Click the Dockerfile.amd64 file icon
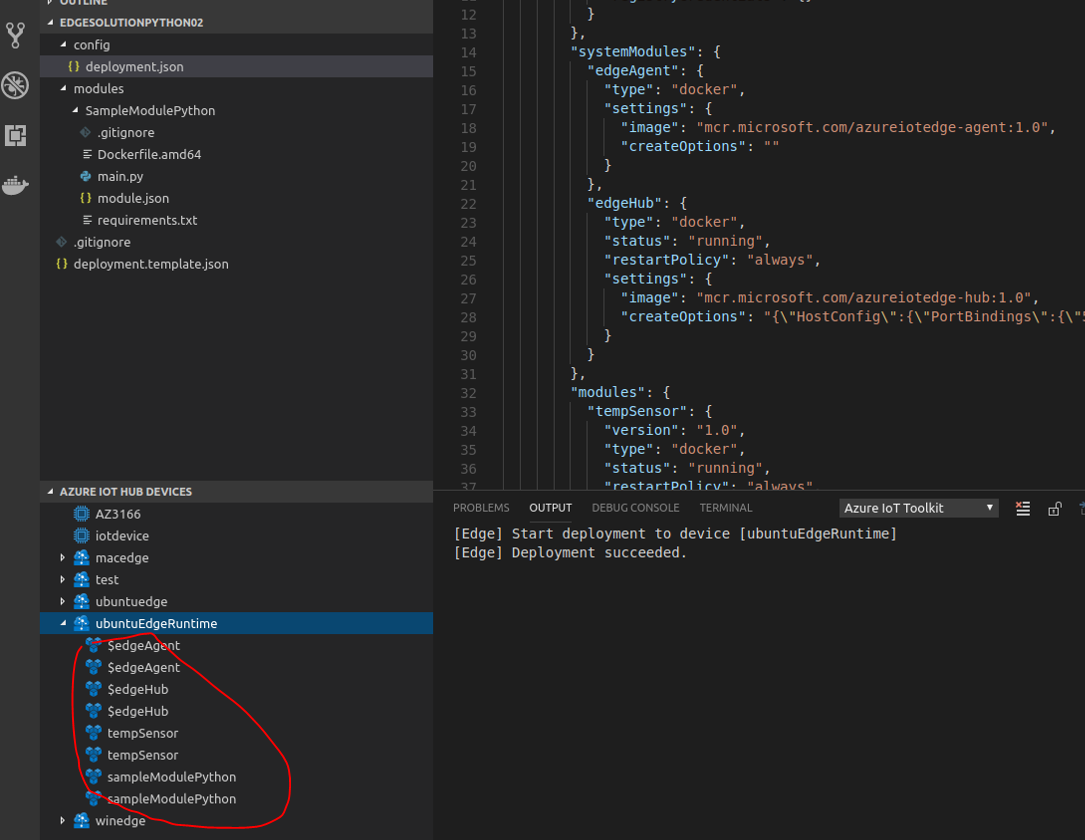This screenshot has height=840, width=1085. 87,154
